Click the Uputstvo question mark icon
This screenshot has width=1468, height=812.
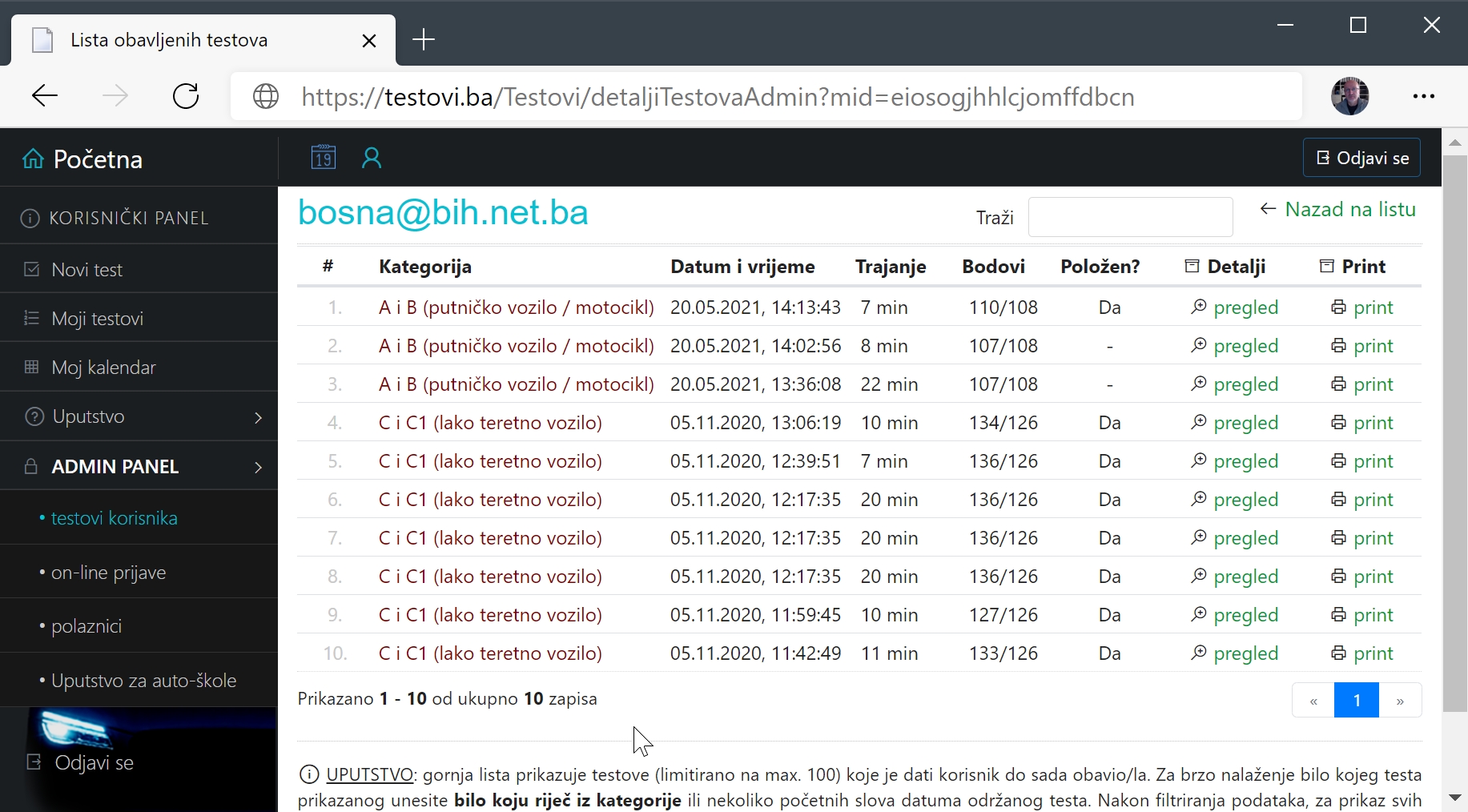[34, 416]
